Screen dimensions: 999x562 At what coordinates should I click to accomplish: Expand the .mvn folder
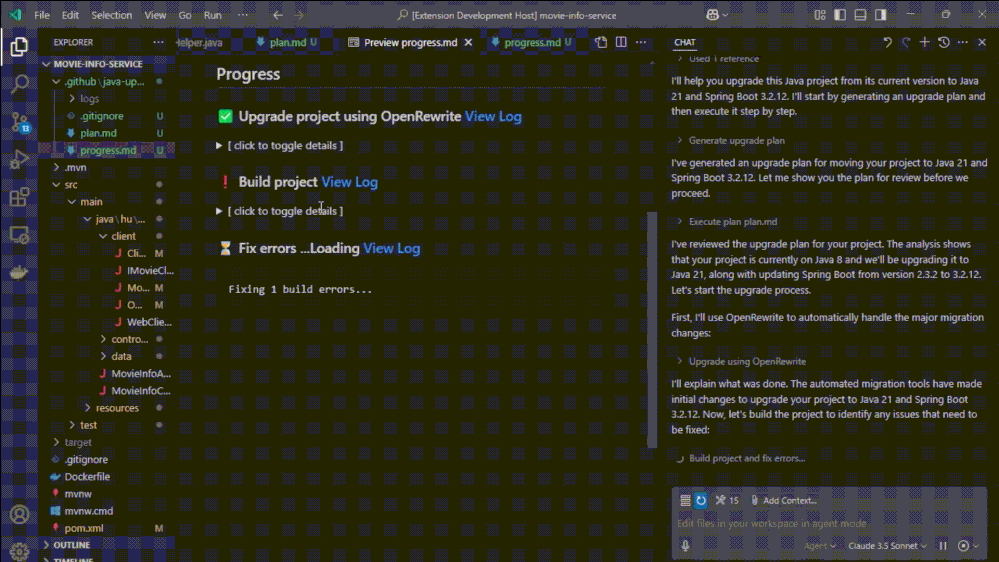click(75, 167)
